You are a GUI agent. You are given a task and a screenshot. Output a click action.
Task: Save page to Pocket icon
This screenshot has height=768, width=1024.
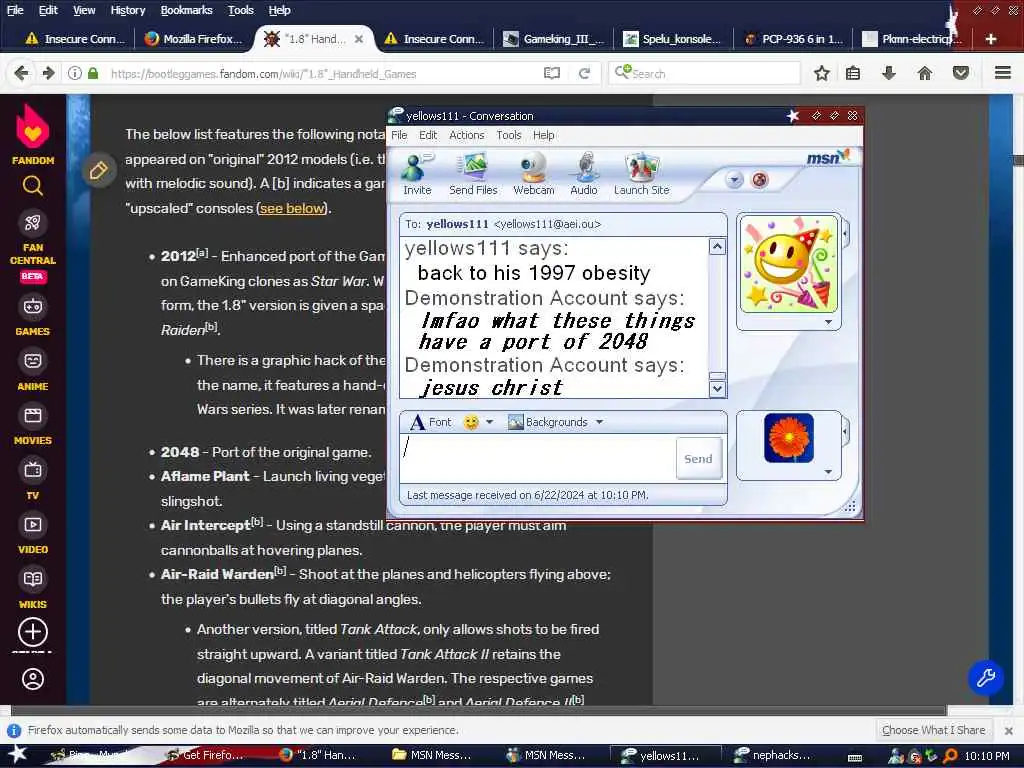[x=961, y=73]
